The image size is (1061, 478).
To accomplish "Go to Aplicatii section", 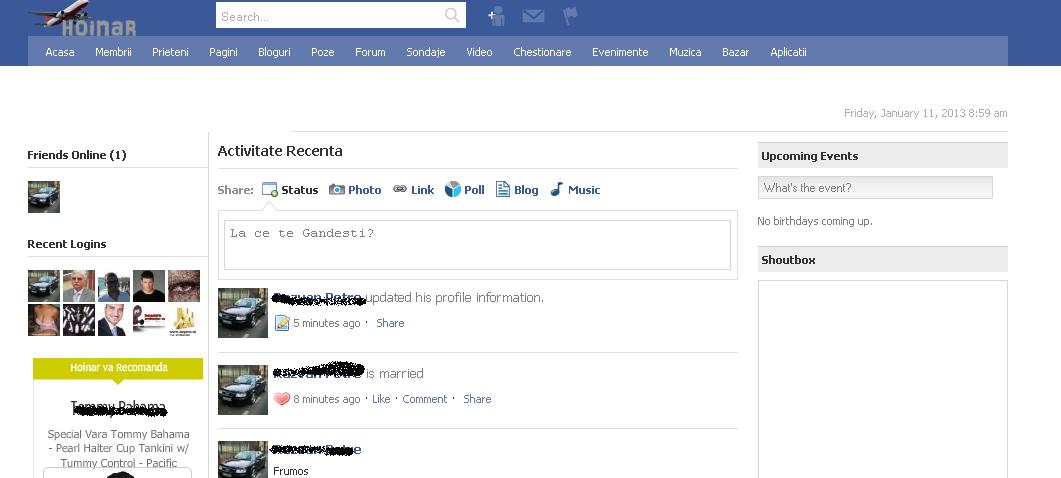I will pyautogui.click(x=788, y=52).
